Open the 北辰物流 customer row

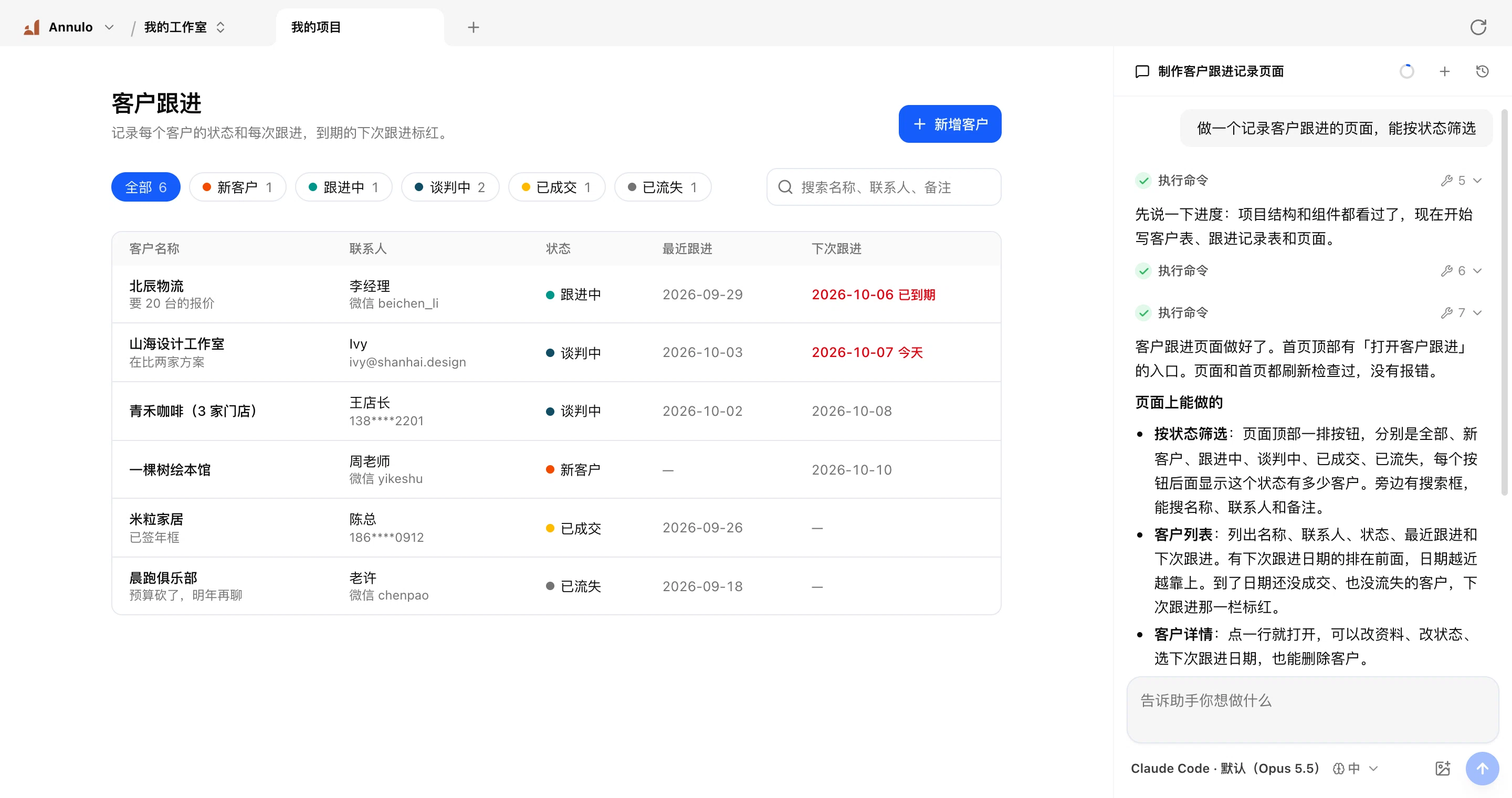(x=556, y=295)
